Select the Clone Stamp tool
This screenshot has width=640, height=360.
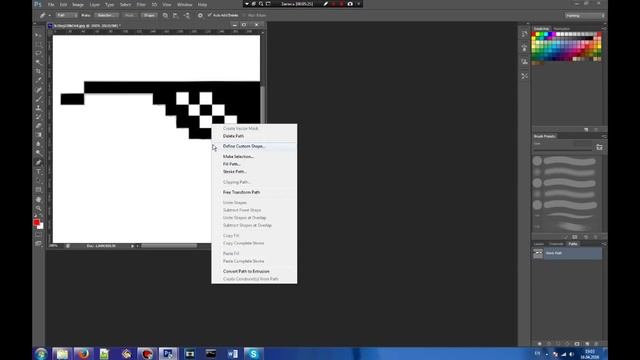38,108
